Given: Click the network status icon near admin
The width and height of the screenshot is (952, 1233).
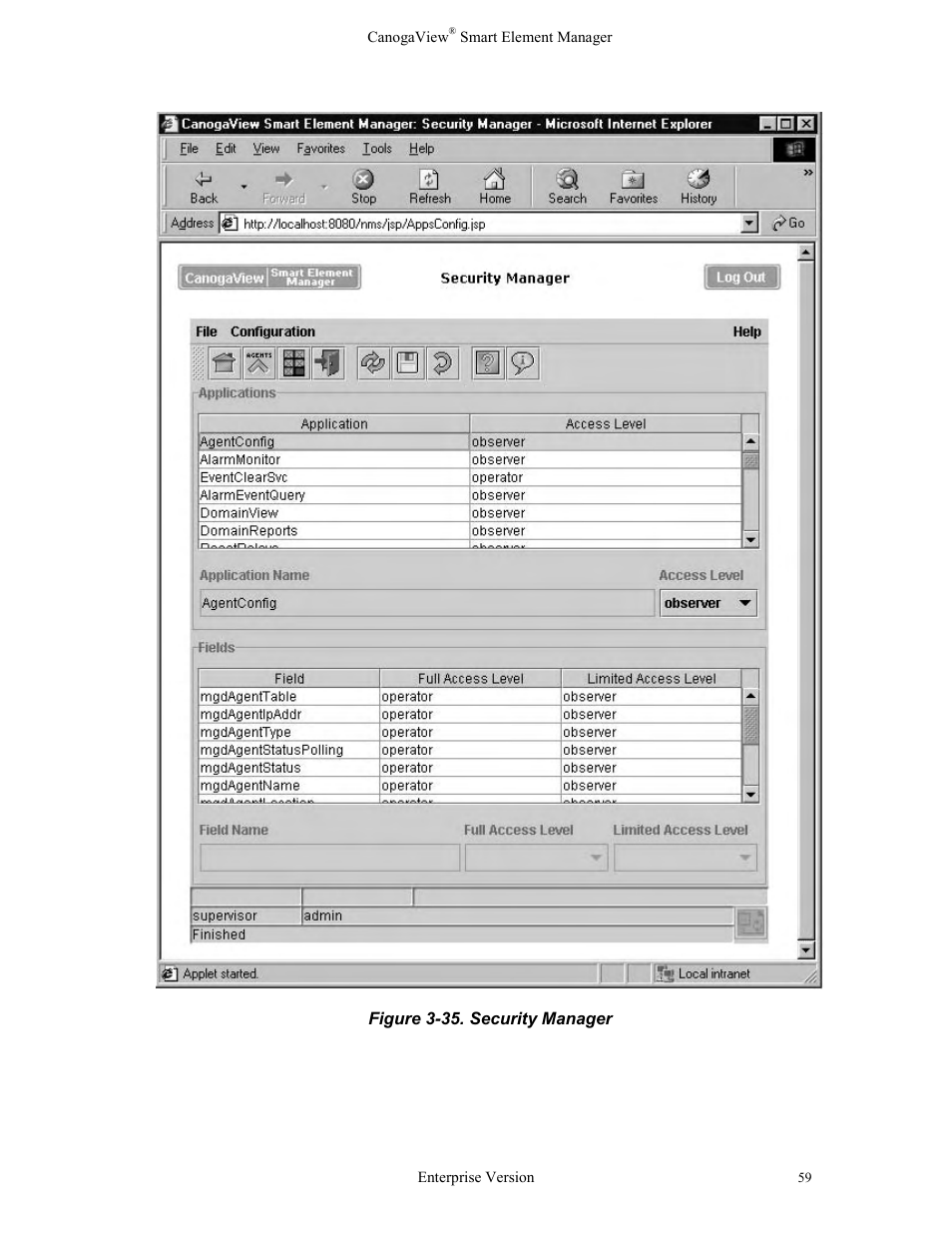Looking at the screenshot, I should (750, 924).
